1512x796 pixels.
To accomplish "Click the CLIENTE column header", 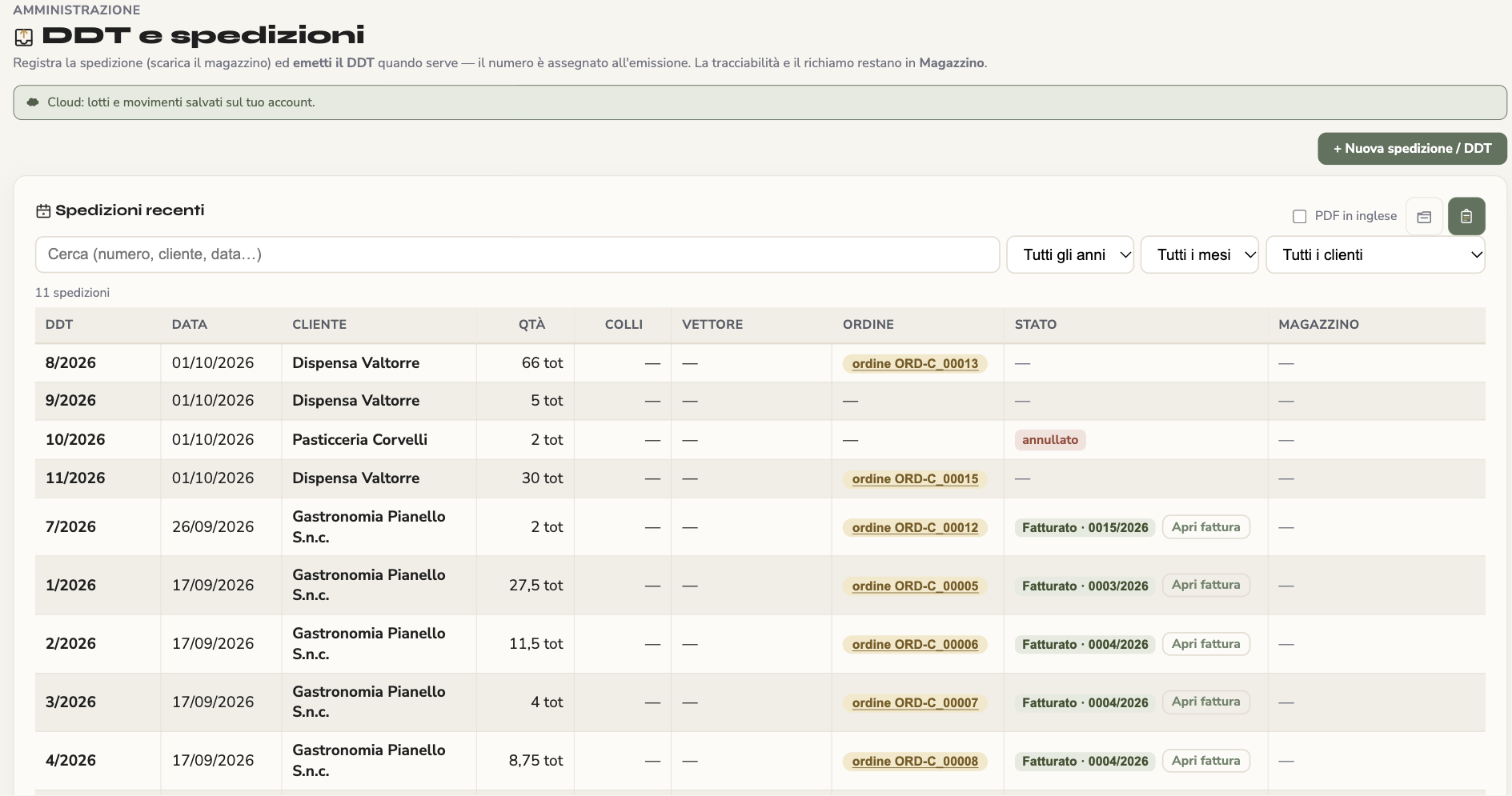I will point(319,325).
